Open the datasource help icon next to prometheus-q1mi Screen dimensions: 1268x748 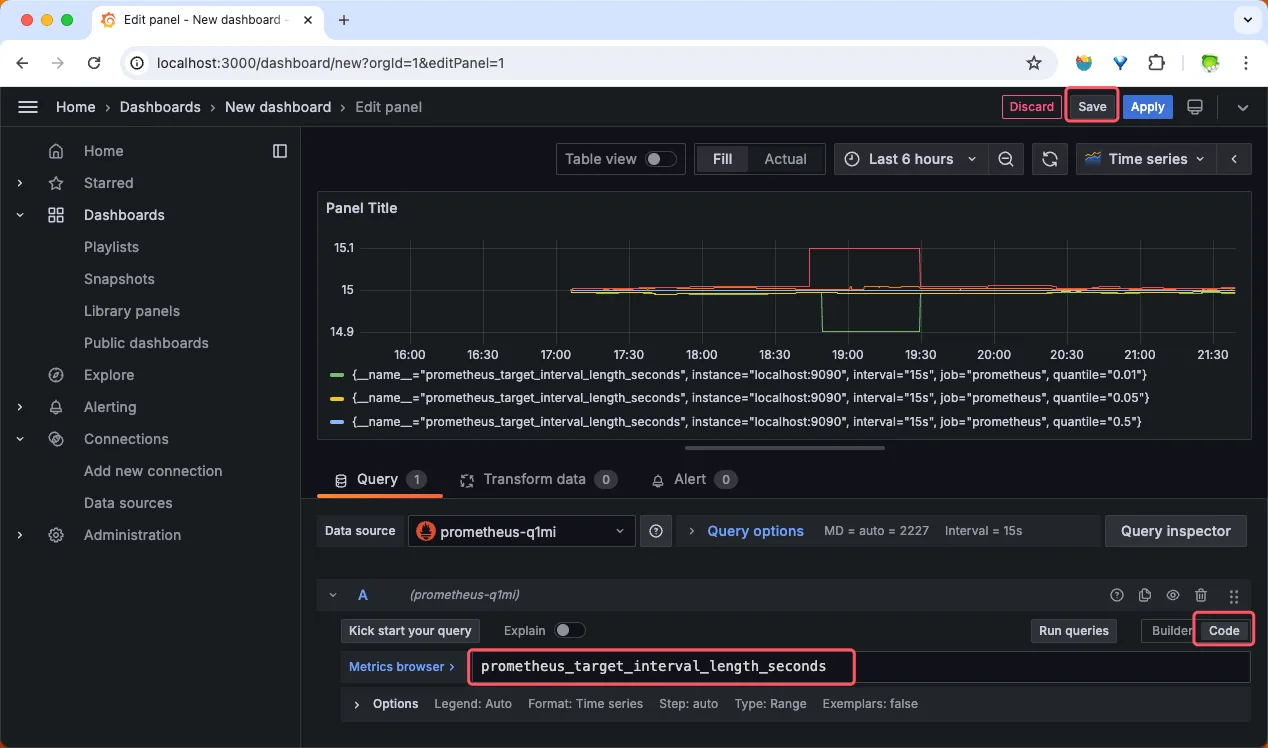pyautogui.click(x=656, y=531)
